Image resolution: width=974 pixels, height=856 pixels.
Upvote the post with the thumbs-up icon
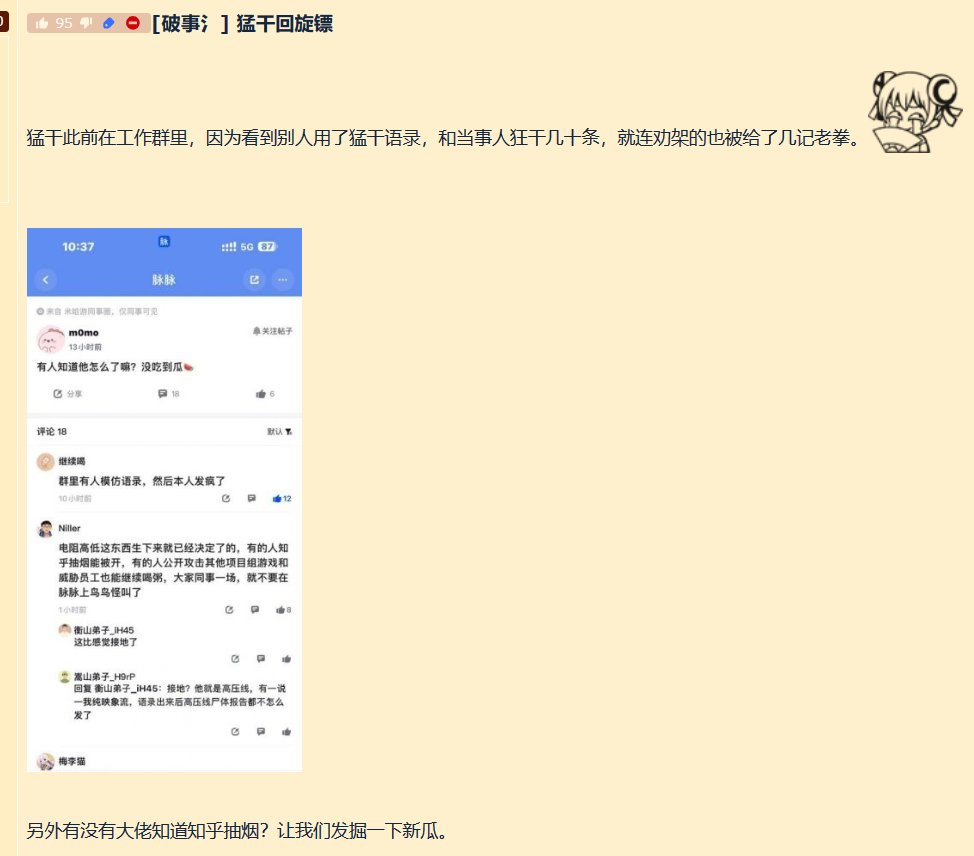point(43,23)
